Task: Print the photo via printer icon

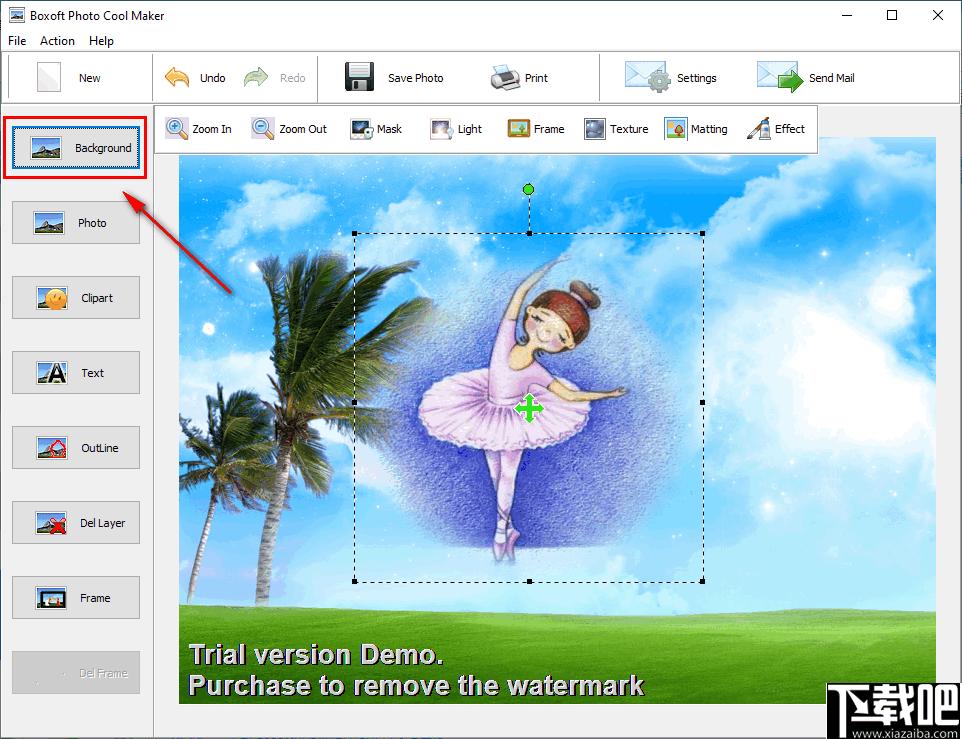Action: 506,77
